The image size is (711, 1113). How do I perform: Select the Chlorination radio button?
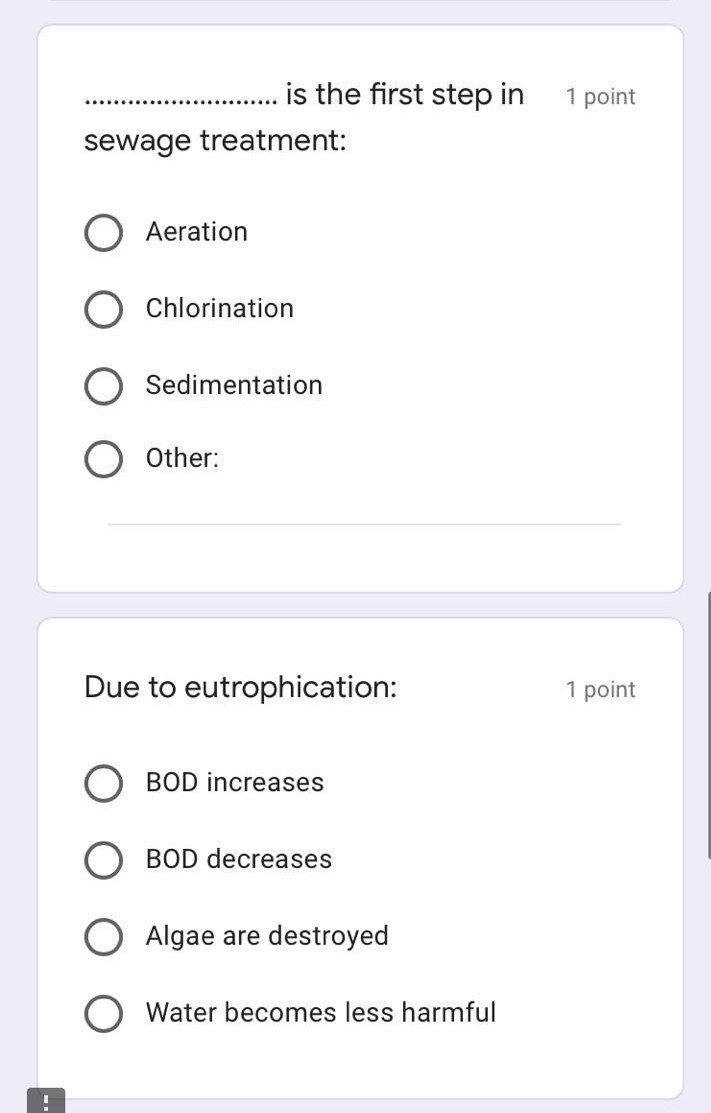pyautogui.click(x=103, y=309)
